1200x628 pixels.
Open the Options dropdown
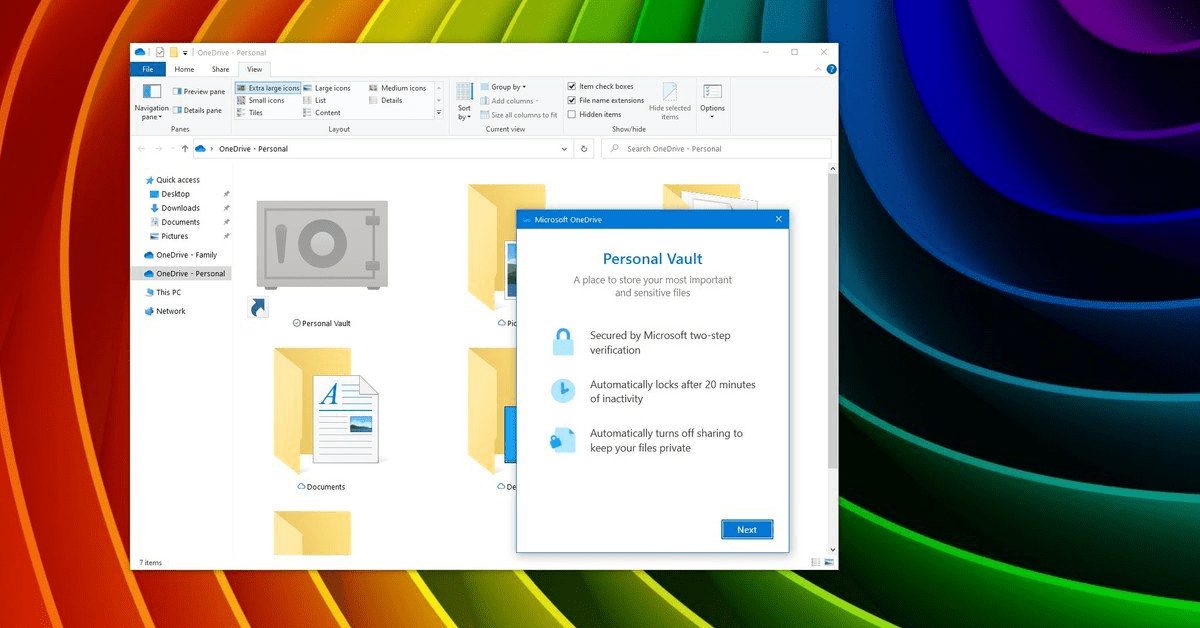coord(712,102)
